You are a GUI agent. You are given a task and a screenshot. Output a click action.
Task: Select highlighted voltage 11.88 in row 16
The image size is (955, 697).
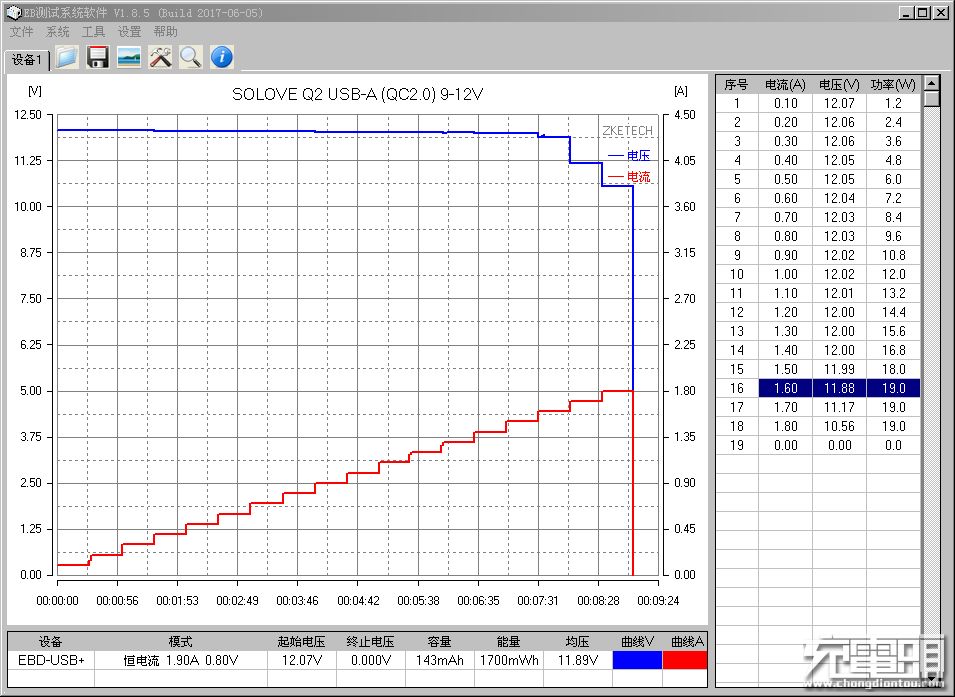(x=839, y=388)
